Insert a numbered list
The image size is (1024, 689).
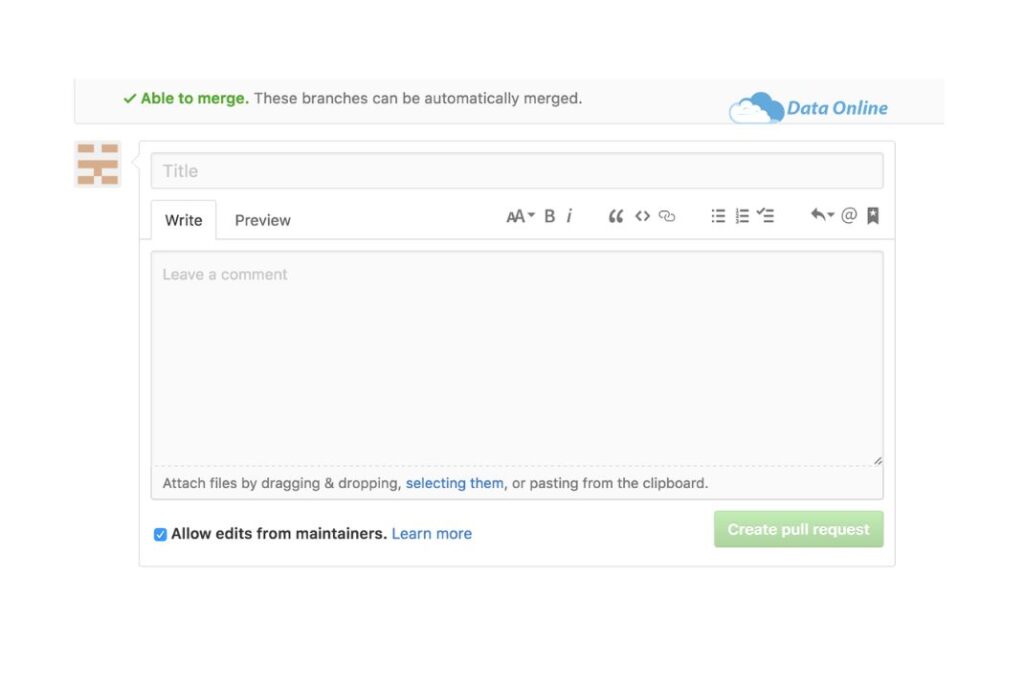coord(743,216)
